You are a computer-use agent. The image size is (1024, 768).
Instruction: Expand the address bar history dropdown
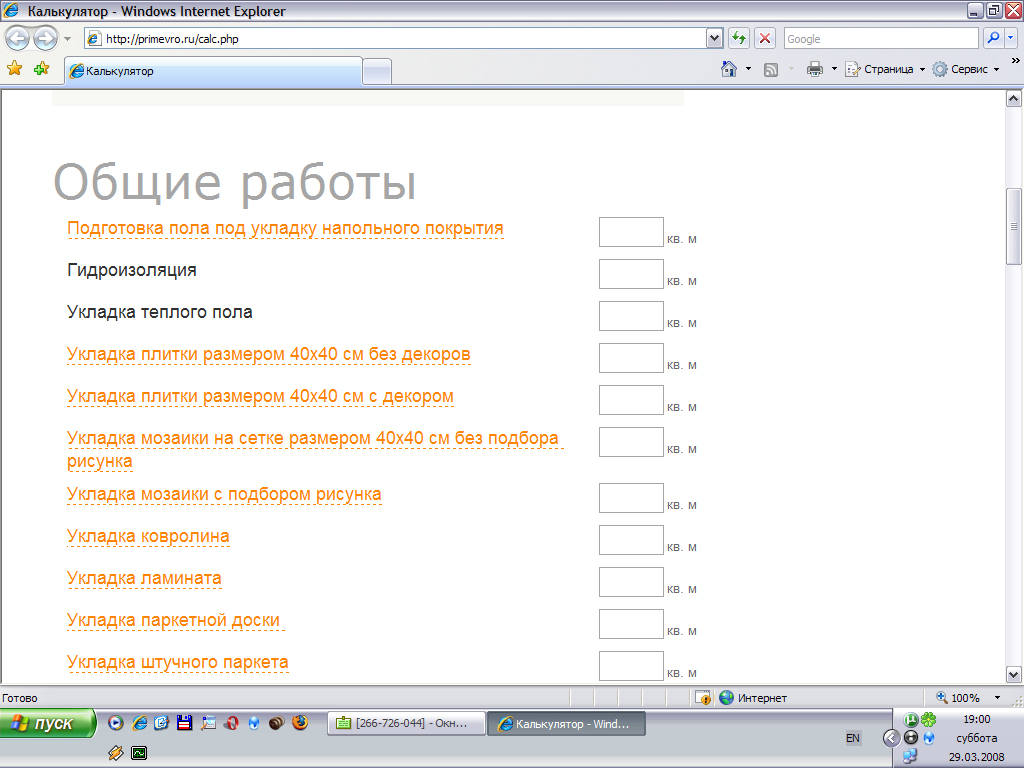(714, 39)
